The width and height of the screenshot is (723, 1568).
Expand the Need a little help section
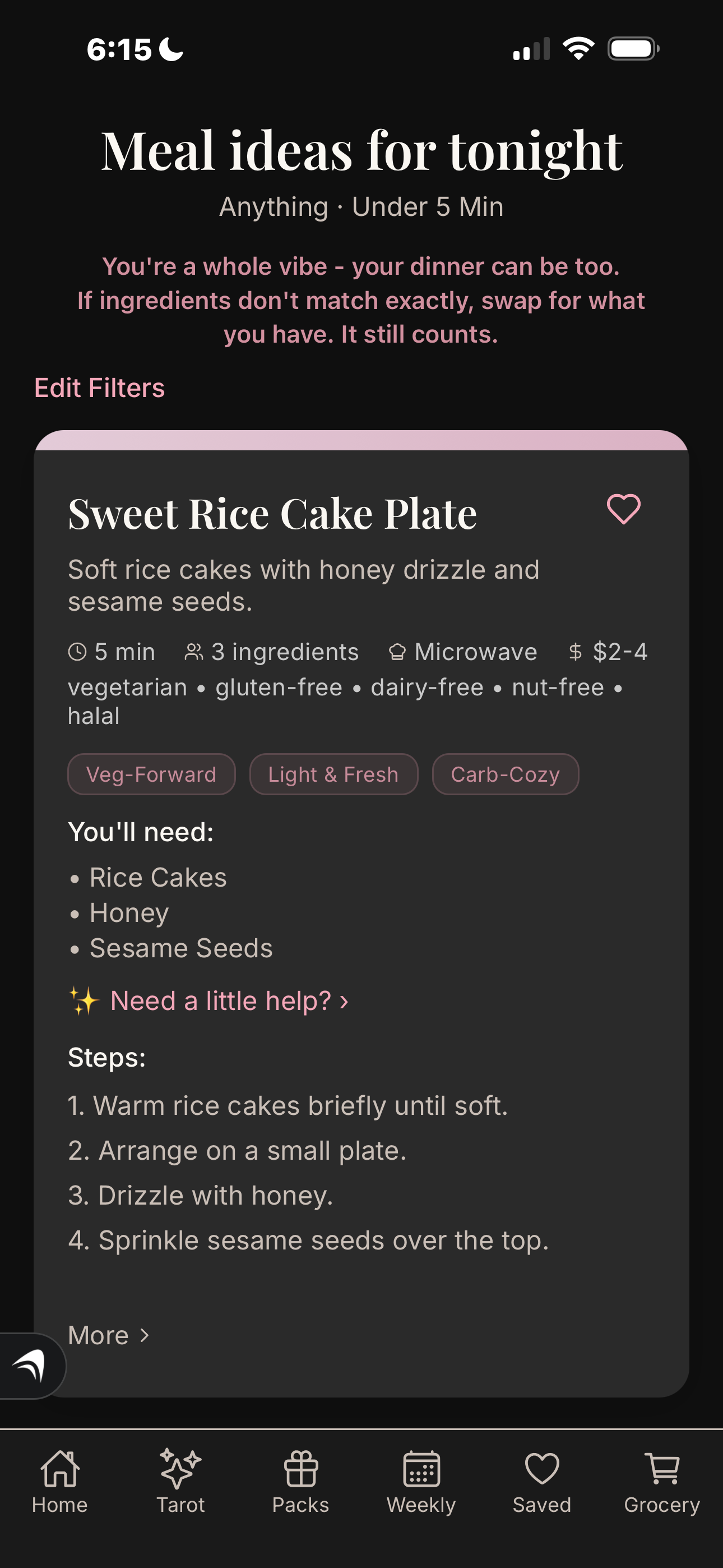coord(210,999)
